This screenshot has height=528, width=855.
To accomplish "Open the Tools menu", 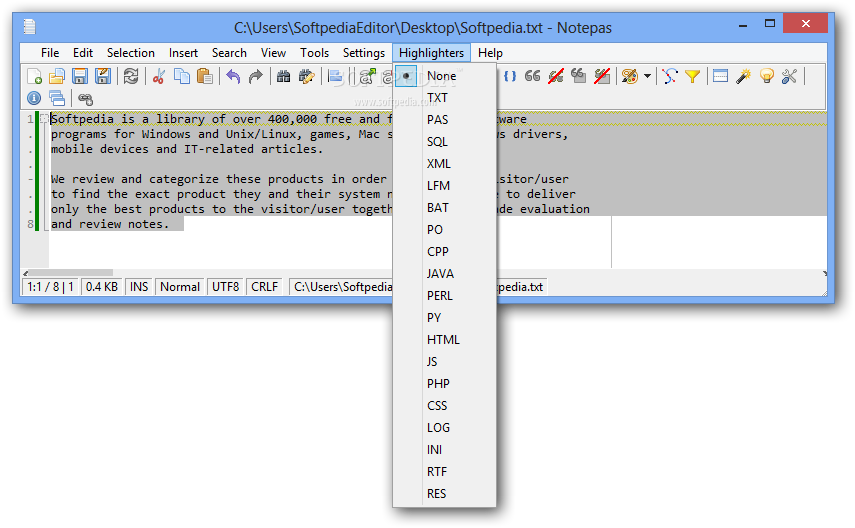I will pos(315,53).
